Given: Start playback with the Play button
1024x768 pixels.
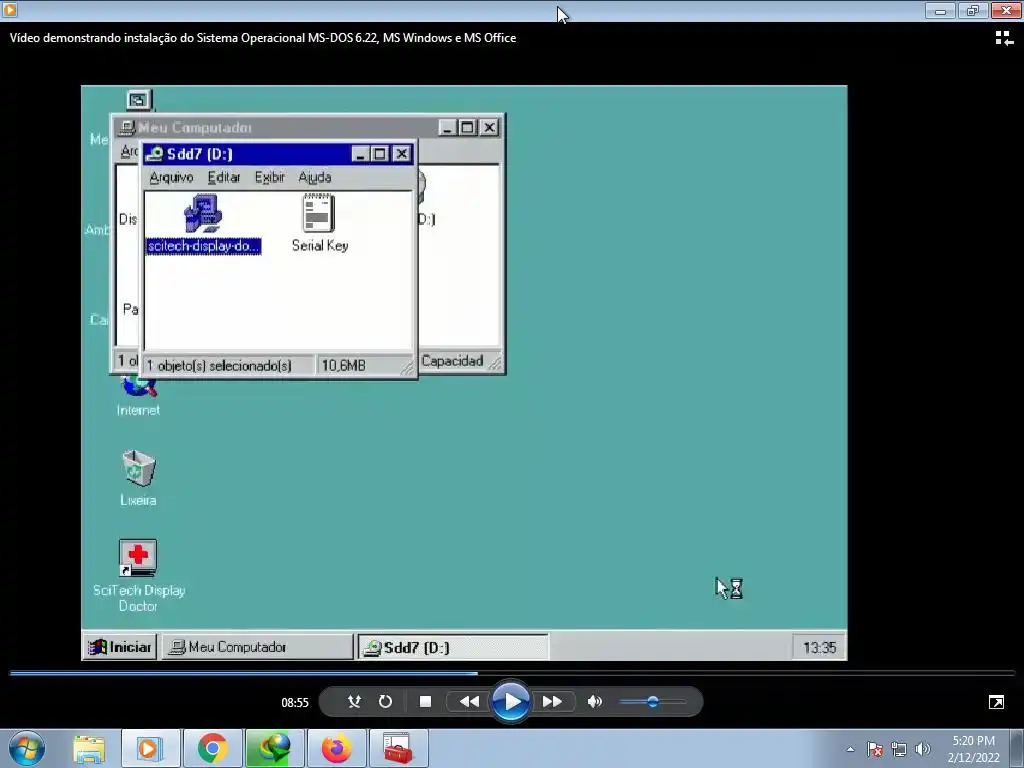Looking at the screenshot, I should [x=511, y=701].
